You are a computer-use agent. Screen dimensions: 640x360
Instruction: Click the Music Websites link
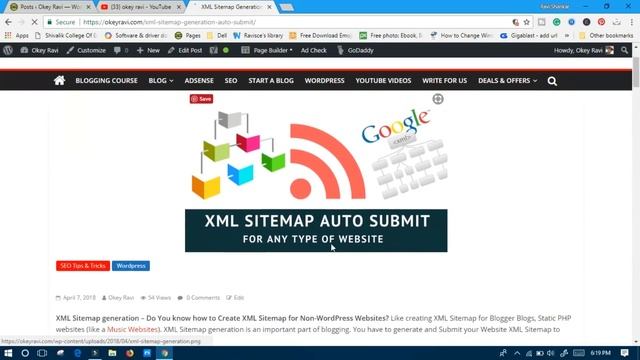coord(132,329)
